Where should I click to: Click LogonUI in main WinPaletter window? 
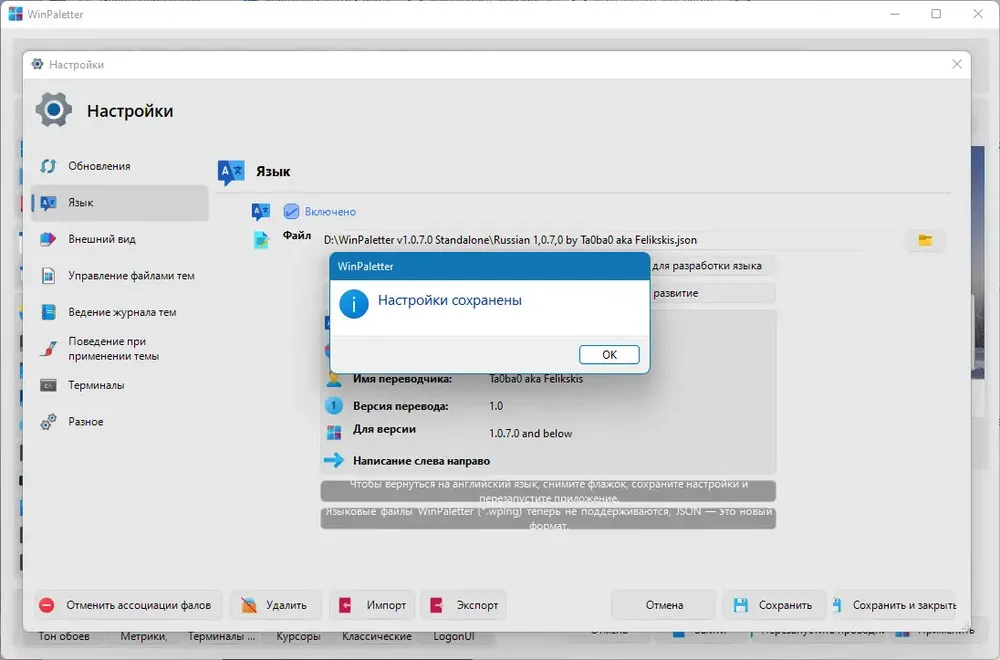454,636
